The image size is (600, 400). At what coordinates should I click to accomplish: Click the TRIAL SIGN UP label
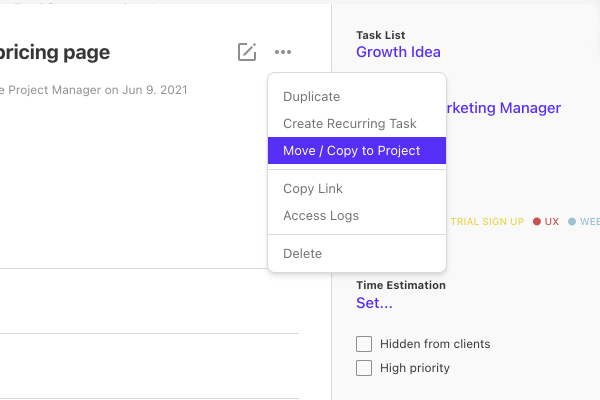click(x=487, y=222)
